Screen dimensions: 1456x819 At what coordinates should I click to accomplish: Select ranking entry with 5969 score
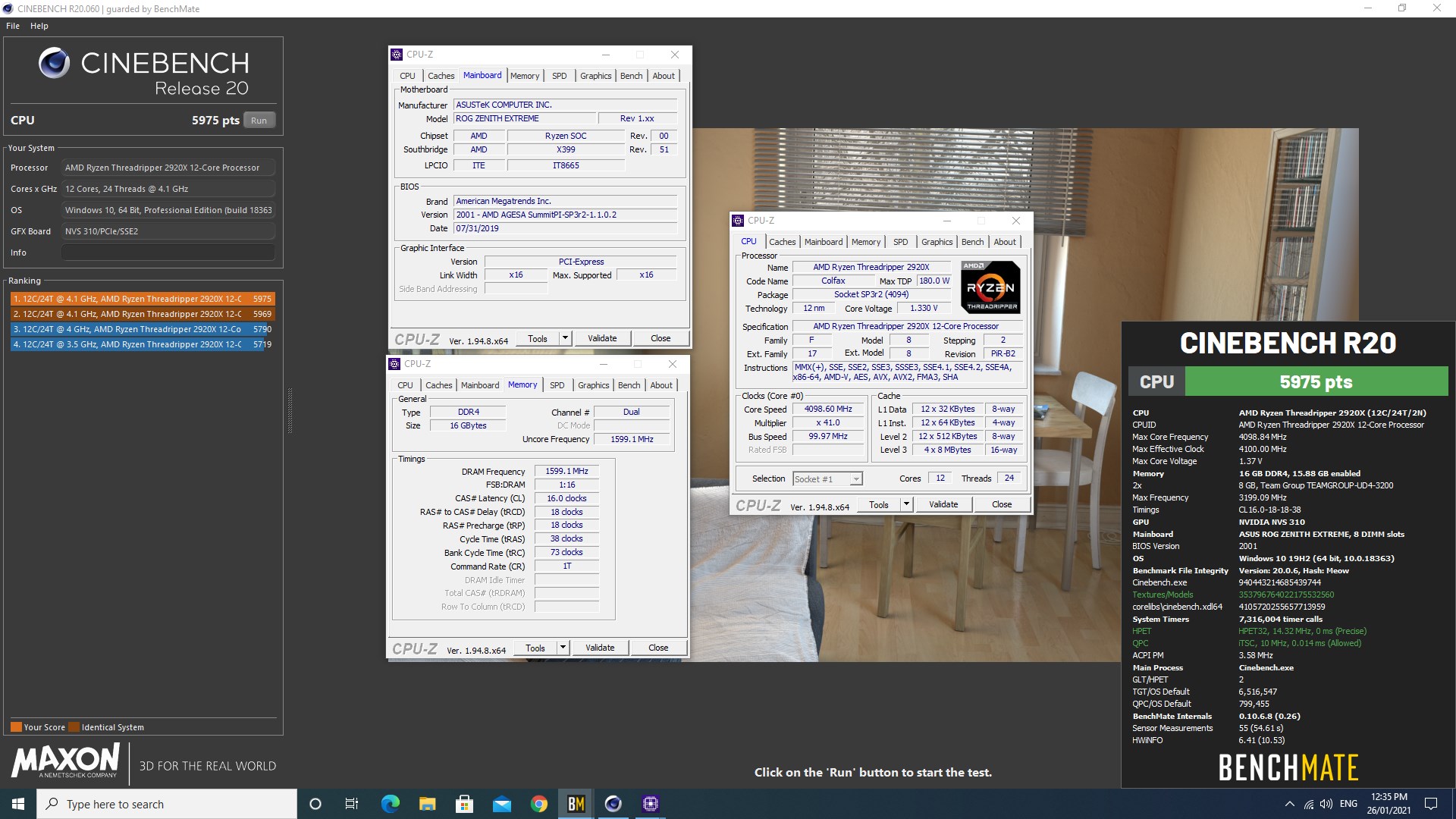142,314
